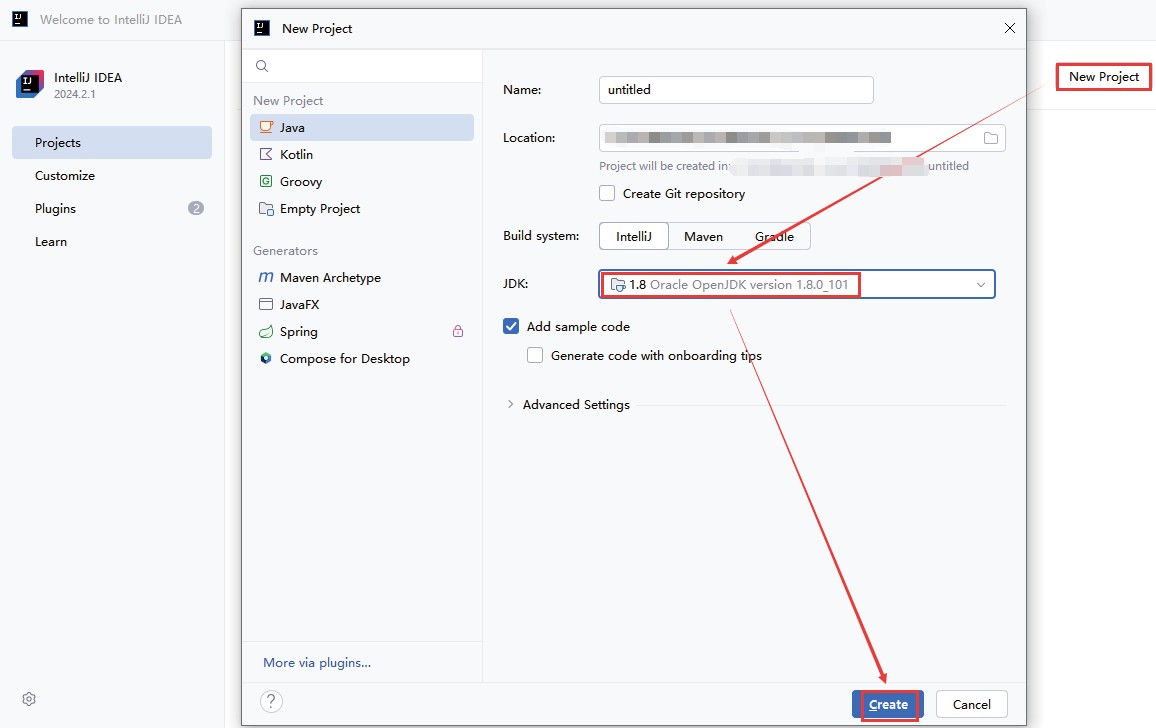Choose Maven build system
The height and width of the screenshot is (728, 1156).
click(x=703, y=236)
